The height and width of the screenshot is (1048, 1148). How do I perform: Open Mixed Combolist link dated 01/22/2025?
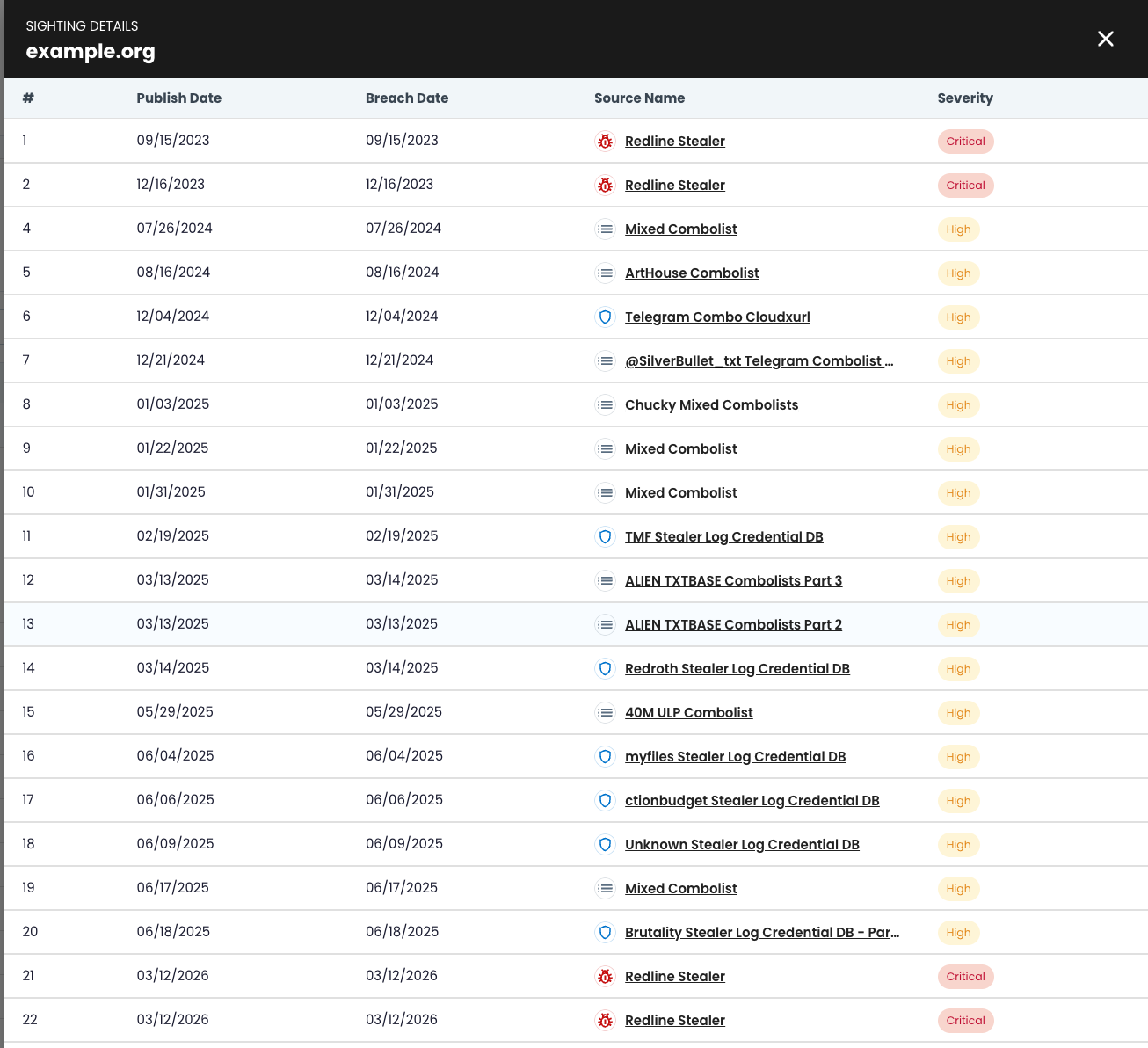coord(681,448)
